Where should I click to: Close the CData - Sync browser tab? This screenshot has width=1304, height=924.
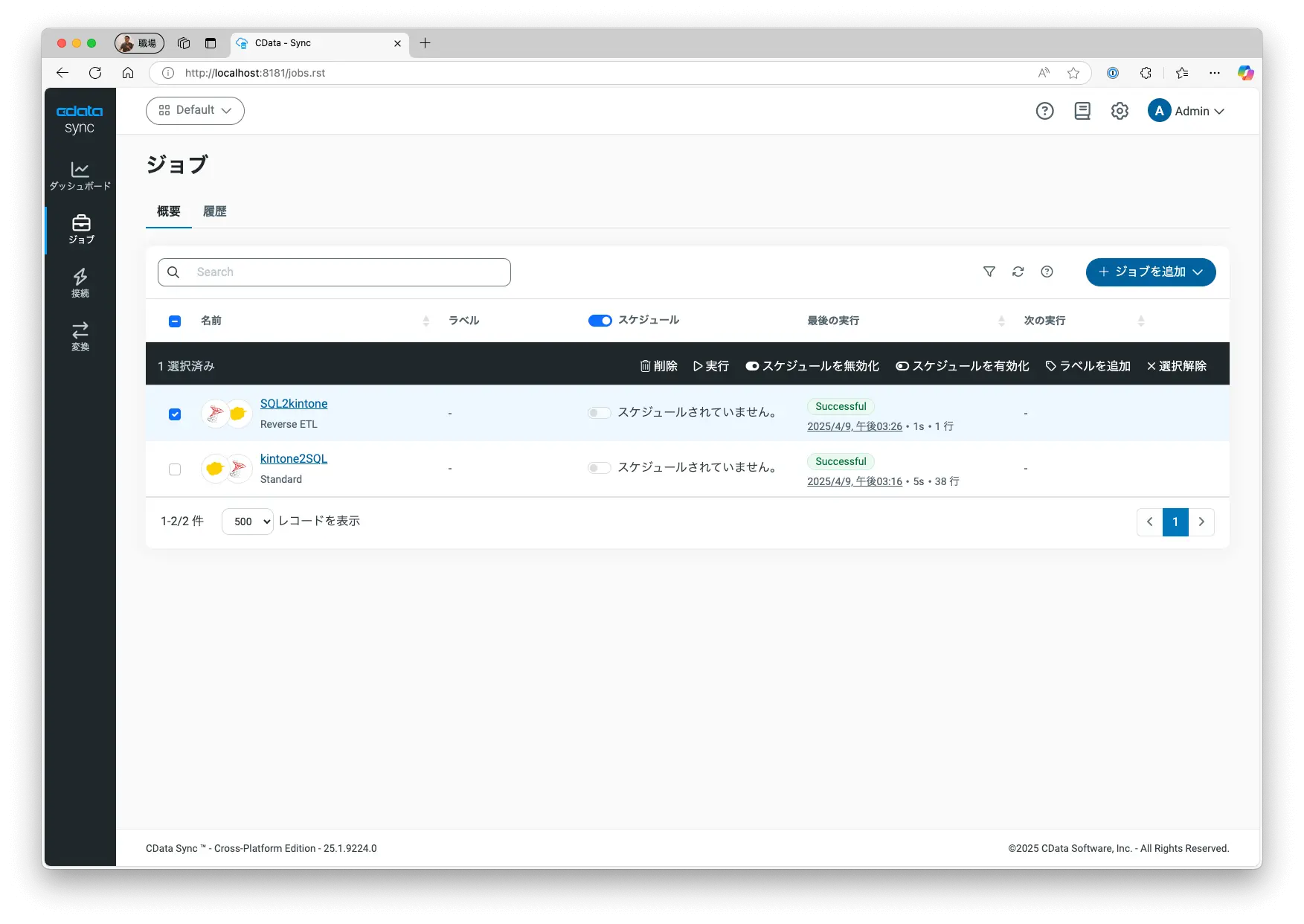(x=397, y=43)
